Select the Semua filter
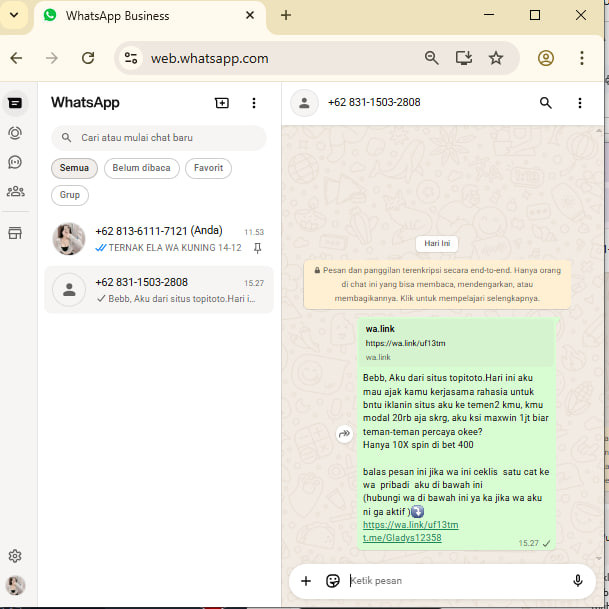 (74, 168)
